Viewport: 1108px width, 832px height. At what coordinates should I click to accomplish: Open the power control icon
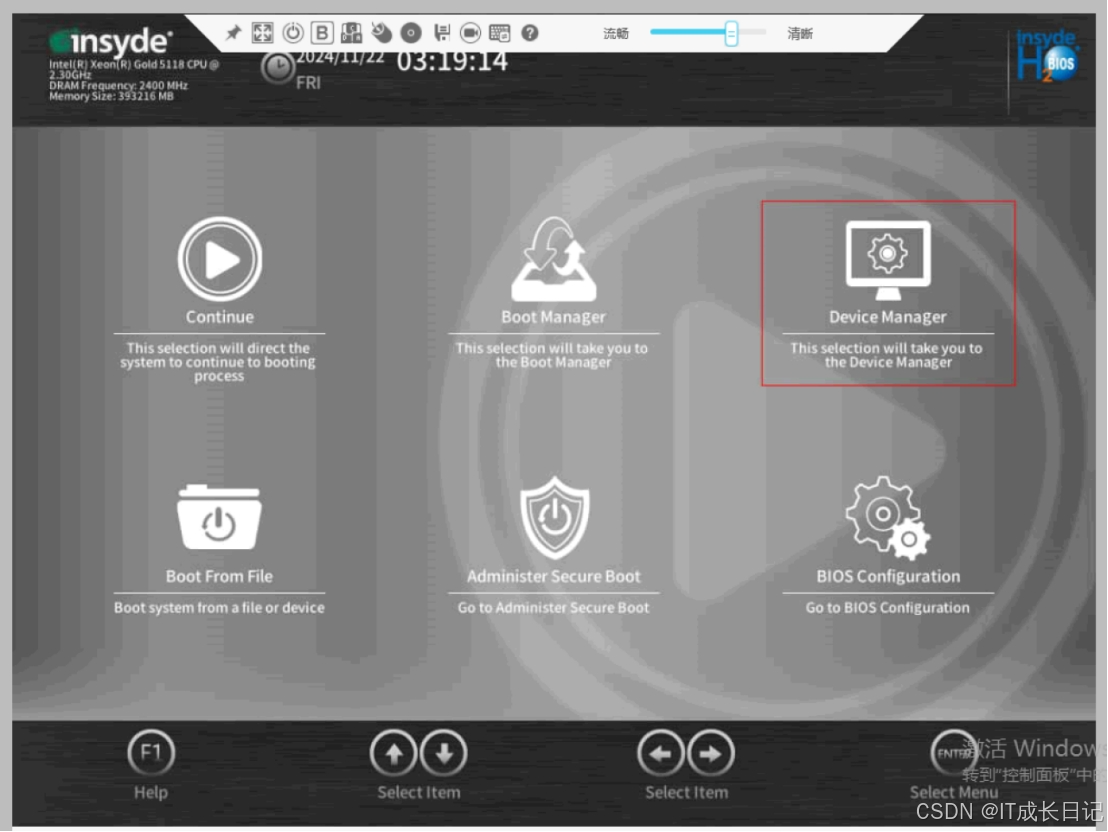point(293,33)
